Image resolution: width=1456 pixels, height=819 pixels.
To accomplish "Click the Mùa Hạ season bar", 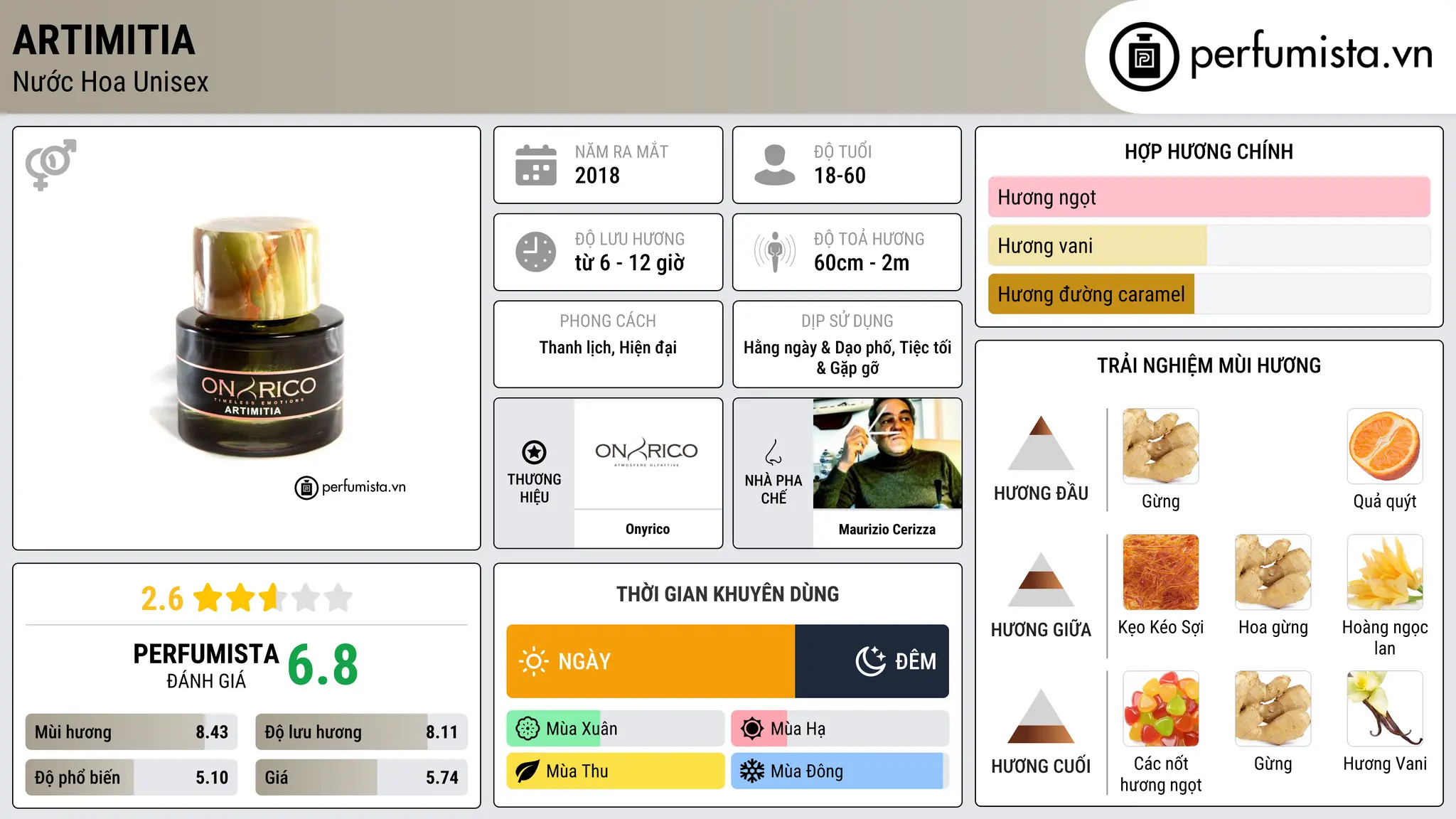I will point(840,729).
